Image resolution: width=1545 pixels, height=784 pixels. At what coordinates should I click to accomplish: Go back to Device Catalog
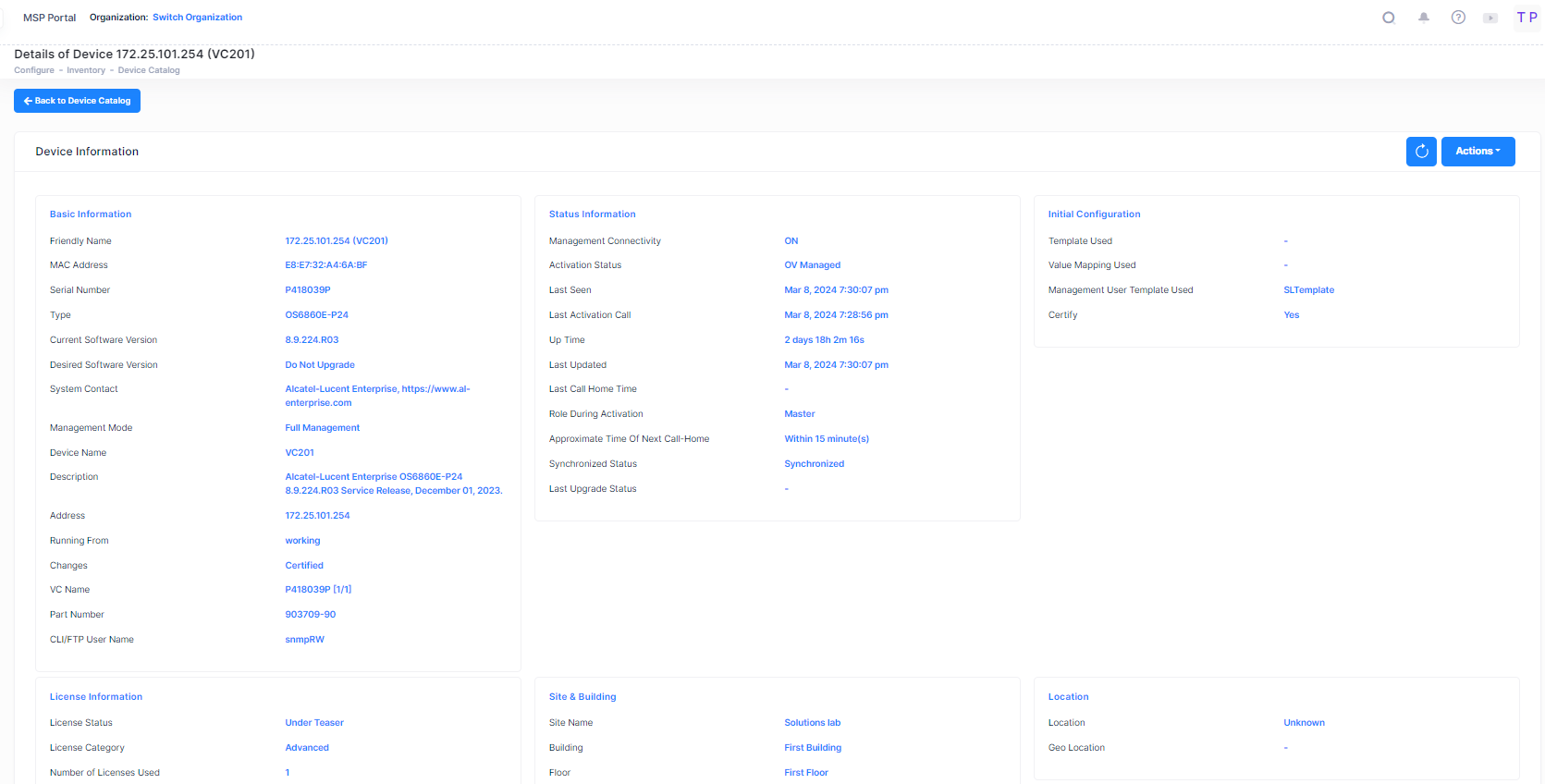coord(77,101)
